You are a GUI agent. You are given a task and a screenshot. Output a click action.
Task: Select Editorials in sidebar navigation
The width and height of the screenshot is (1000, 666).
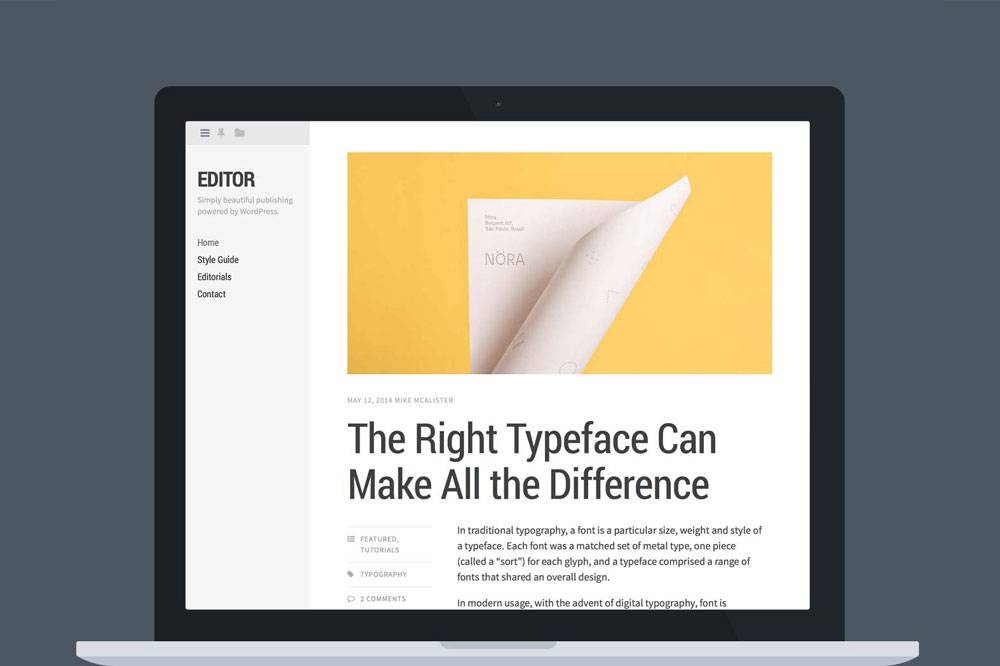click(x=214, y=277)
